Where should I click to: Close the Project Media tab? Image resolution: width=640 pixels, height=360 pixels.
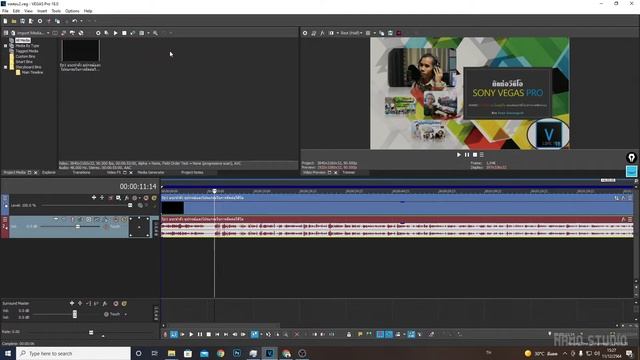click(36, 173)
